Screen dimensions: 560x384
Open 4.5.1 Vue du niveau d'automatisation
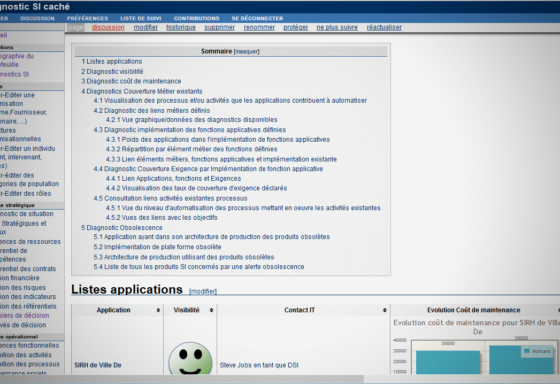click(x=243, y=208)
